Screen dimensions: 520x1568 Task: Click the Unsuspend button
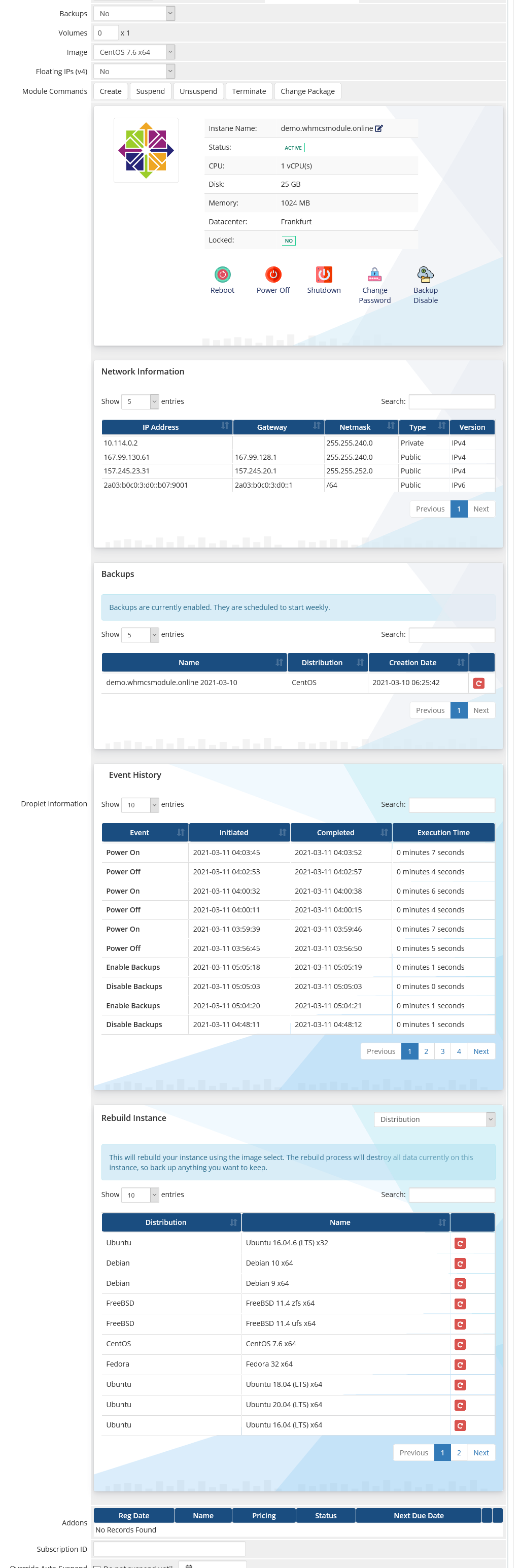coord(198,91)
